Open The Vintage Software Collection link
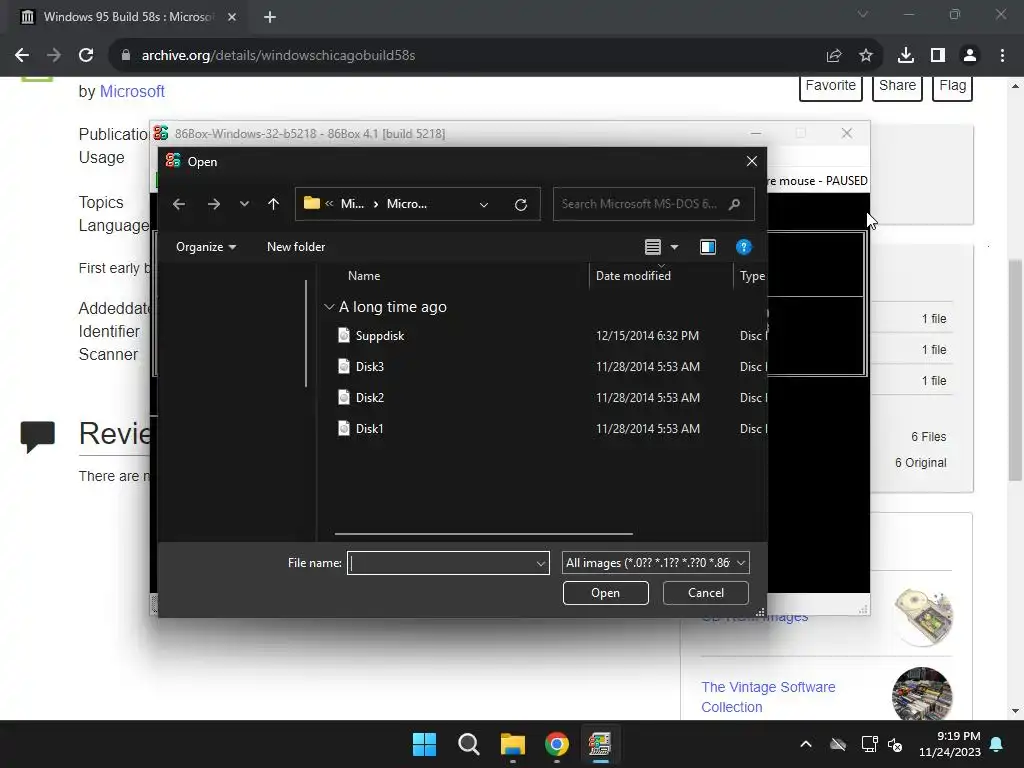1024x768 pixels. [768, 697]
